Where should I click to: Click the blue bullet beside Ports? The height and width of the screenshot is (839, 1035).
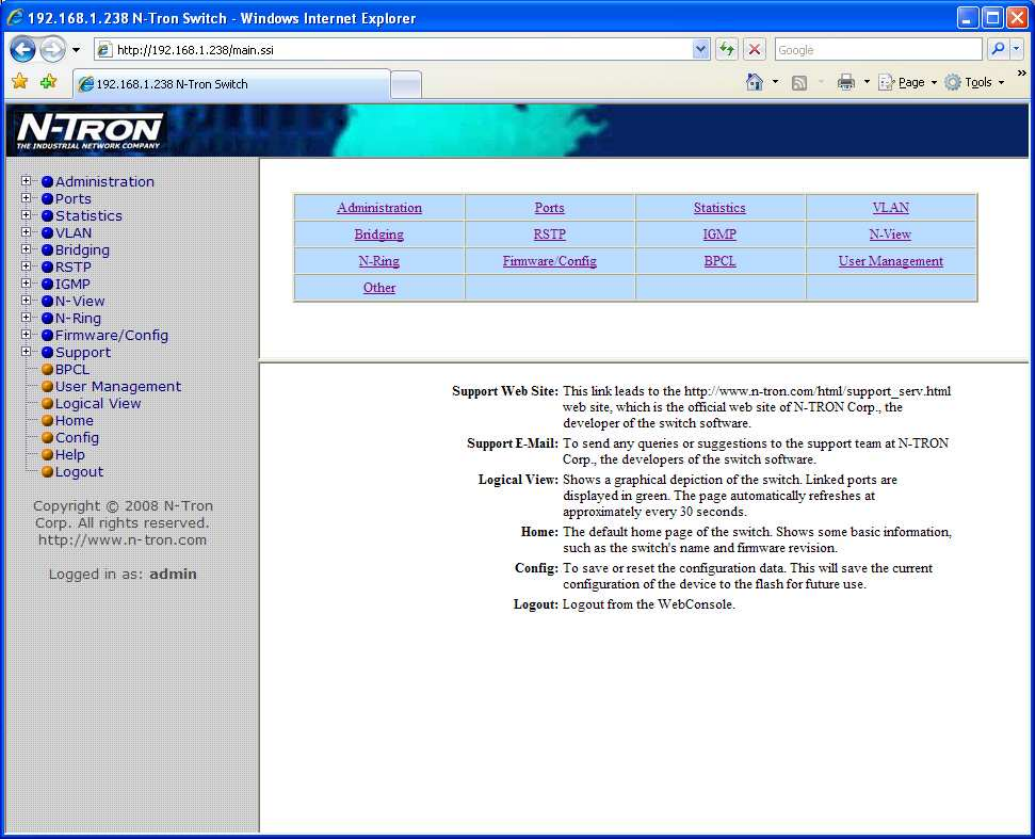coord(47,199)
